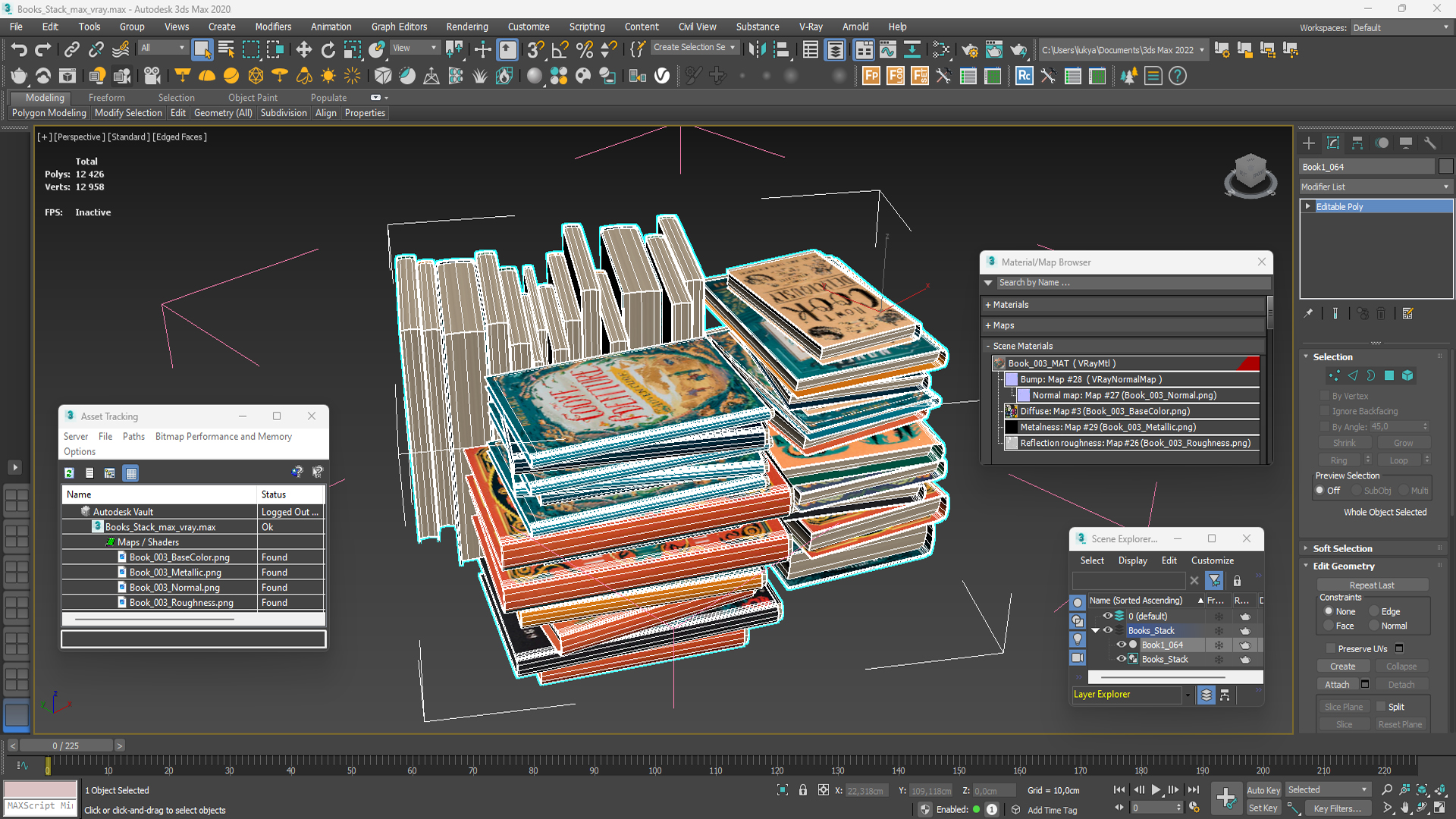Click the Mirror tool icon

tap(756, 50)
